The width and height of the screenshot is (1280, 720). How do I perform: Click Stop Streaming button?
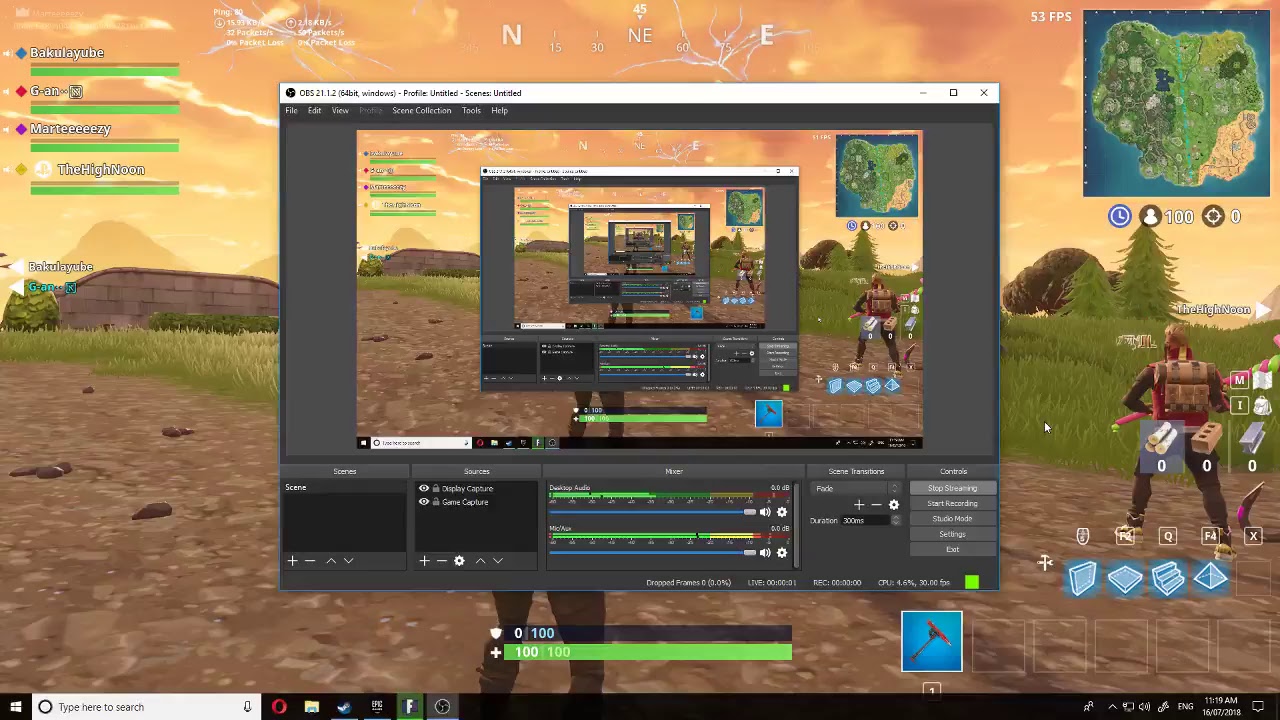pos(952,488)
